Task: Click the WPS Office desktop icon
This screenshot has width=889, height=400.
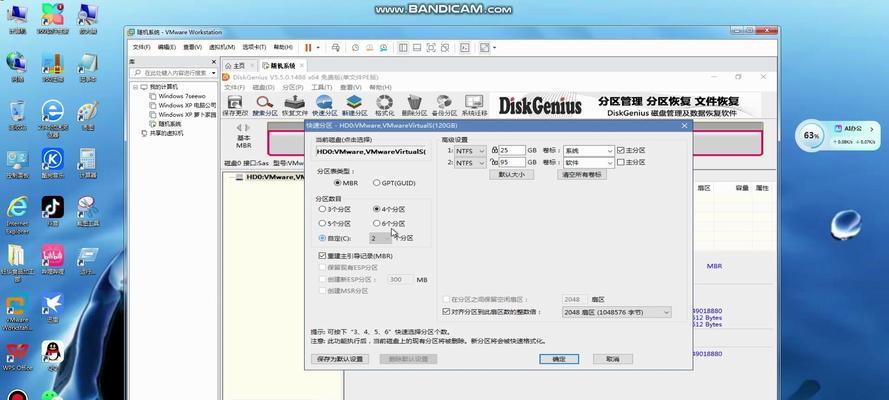Action: (18, 357)
